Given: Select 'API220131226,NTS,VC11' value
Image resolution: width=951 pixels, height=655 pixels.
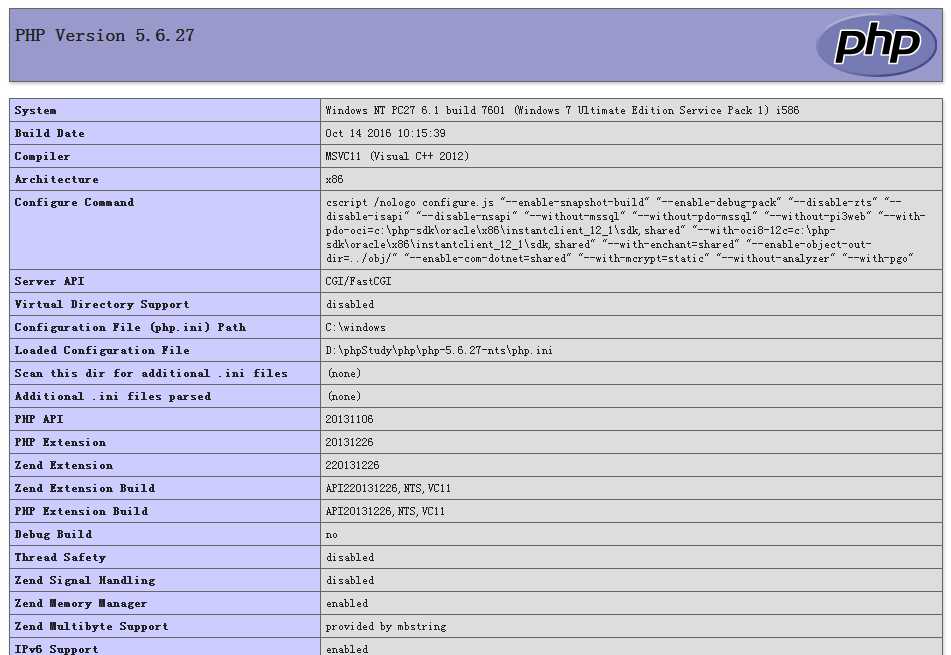Looking at the screenshot, I should [388, 488].
